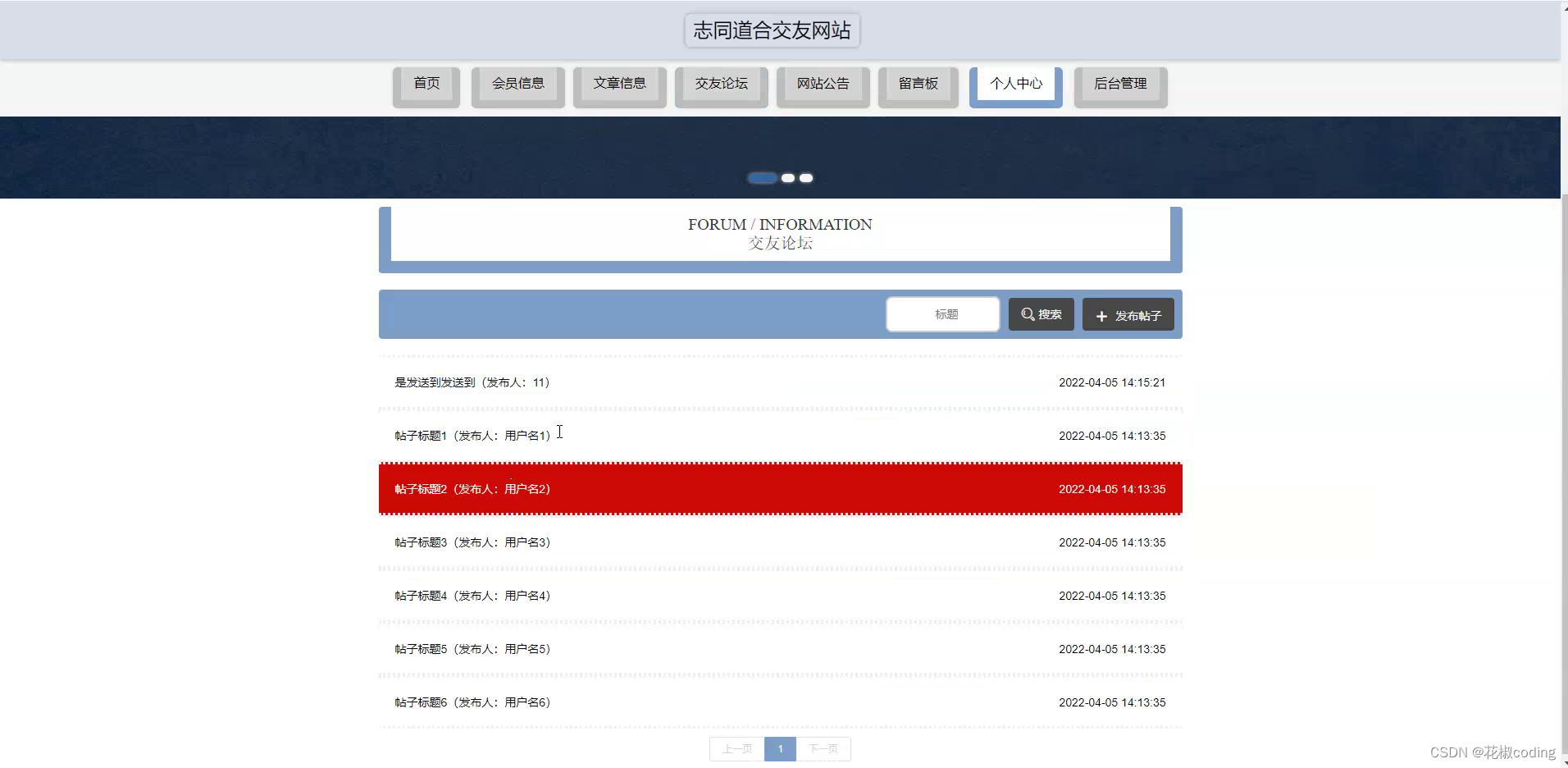Click the plus icon on 发布帖子

coord(1101,316)
